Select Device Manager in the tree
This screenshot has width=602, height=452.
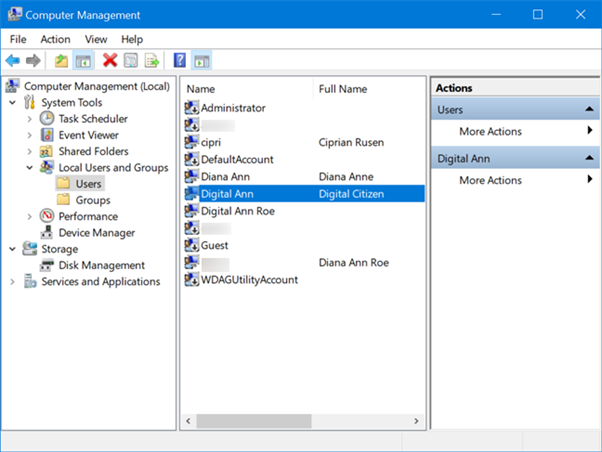[96, 233]
